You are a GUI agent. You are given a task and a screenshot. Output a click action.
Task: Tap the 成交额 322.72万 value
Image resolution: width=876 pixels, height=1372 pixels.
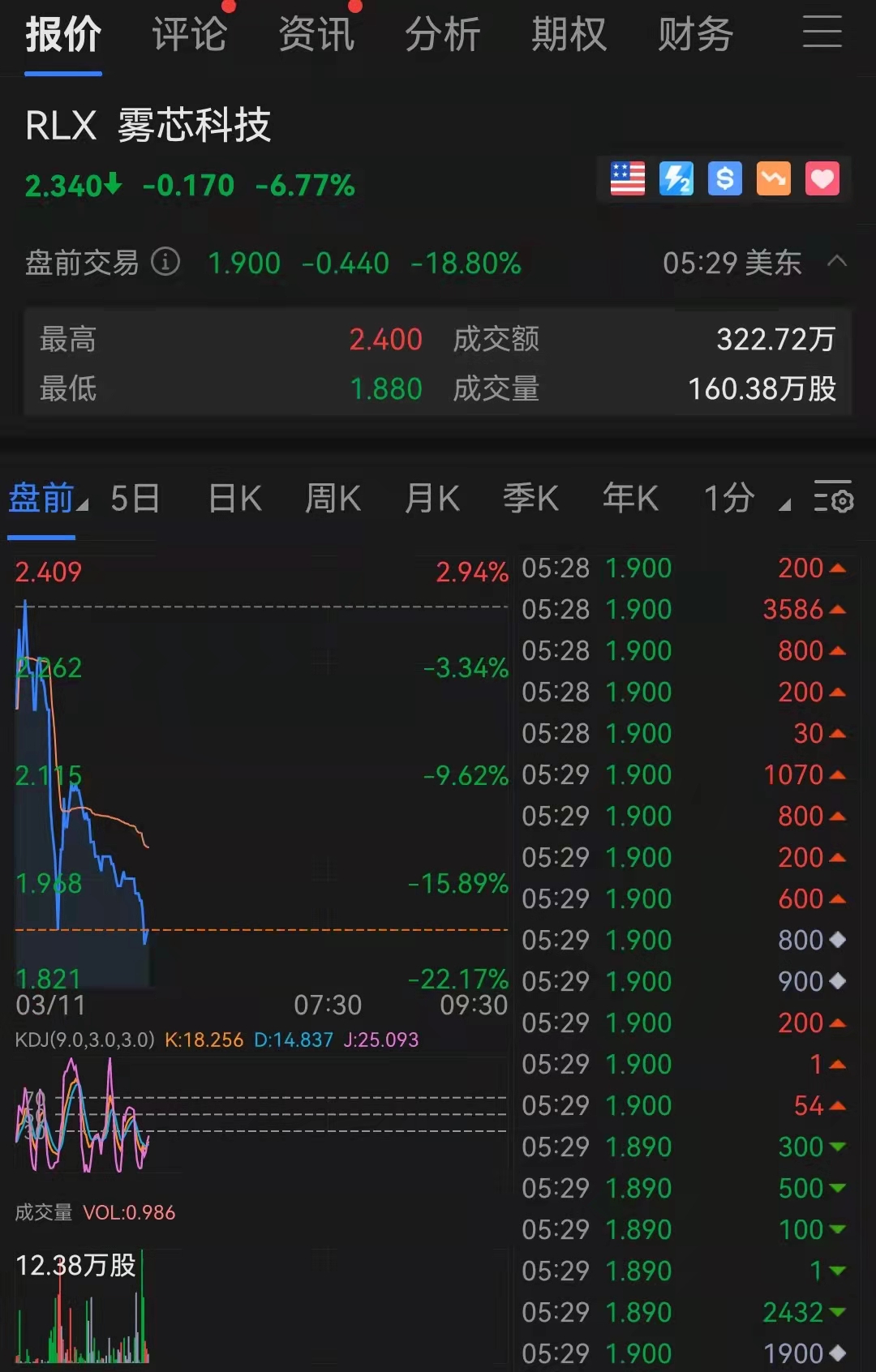775,339
